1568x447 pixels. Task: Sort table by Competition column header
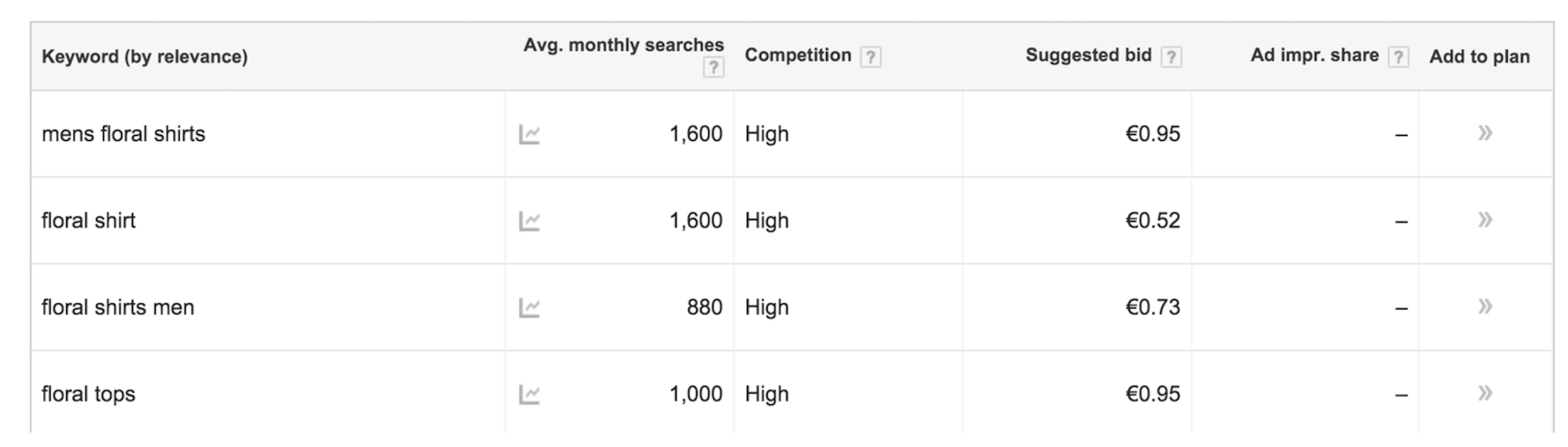[798, 55]
